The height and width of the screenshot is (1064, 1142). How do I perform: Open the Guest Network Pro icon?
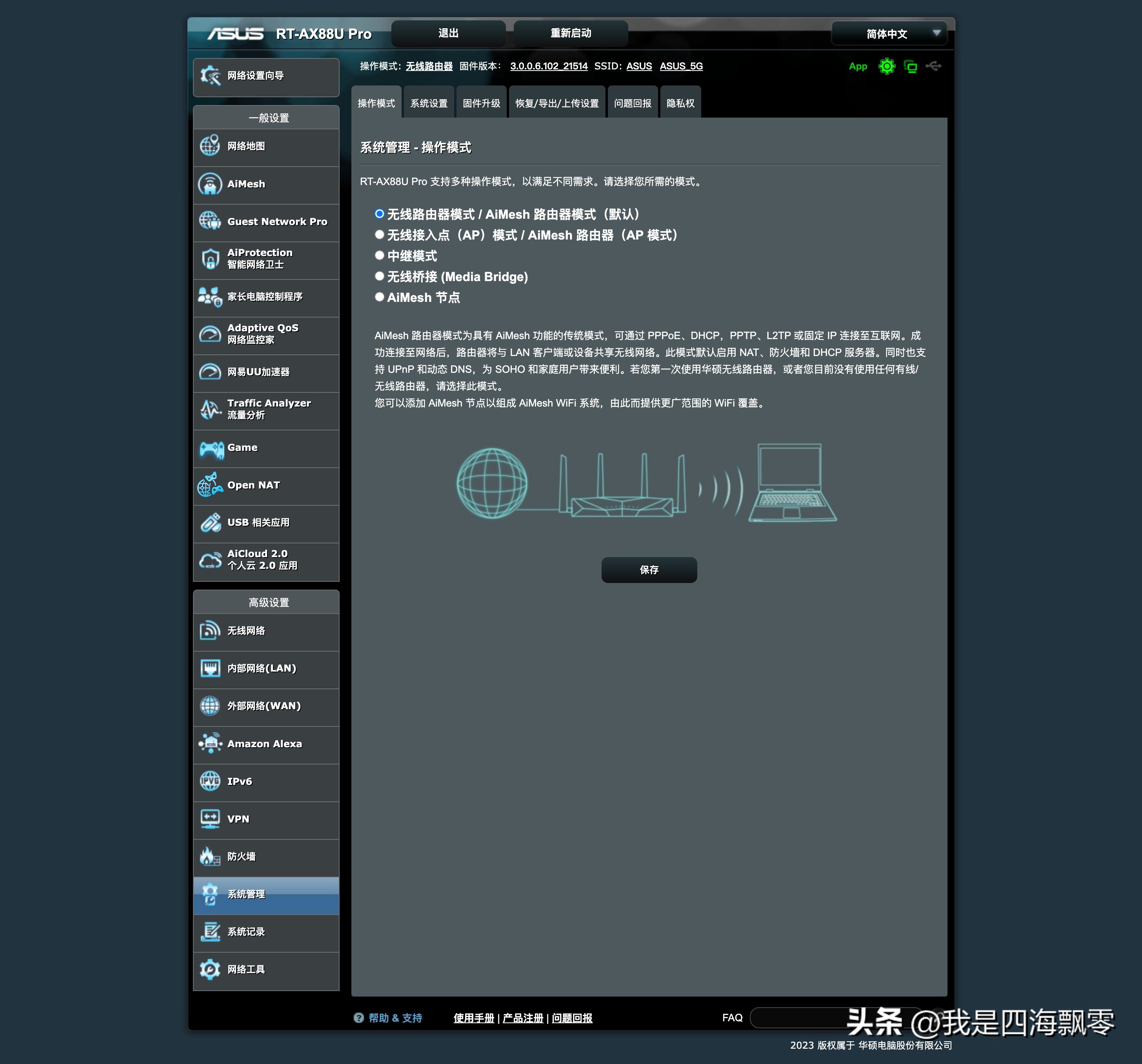coord(210,221)
